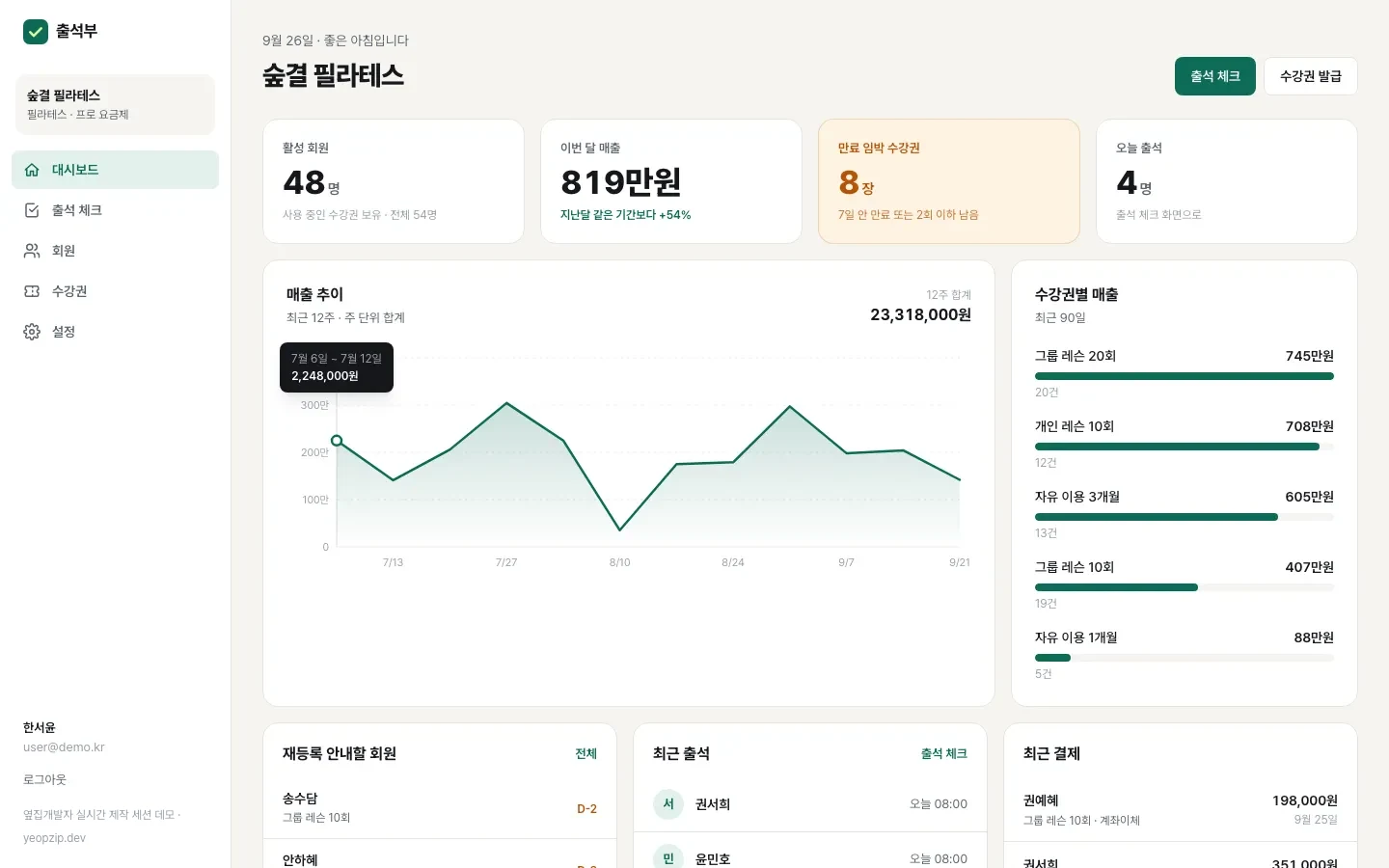
Task: Click the 매출 추이 chart title
Action: click(x=314, y=294)
